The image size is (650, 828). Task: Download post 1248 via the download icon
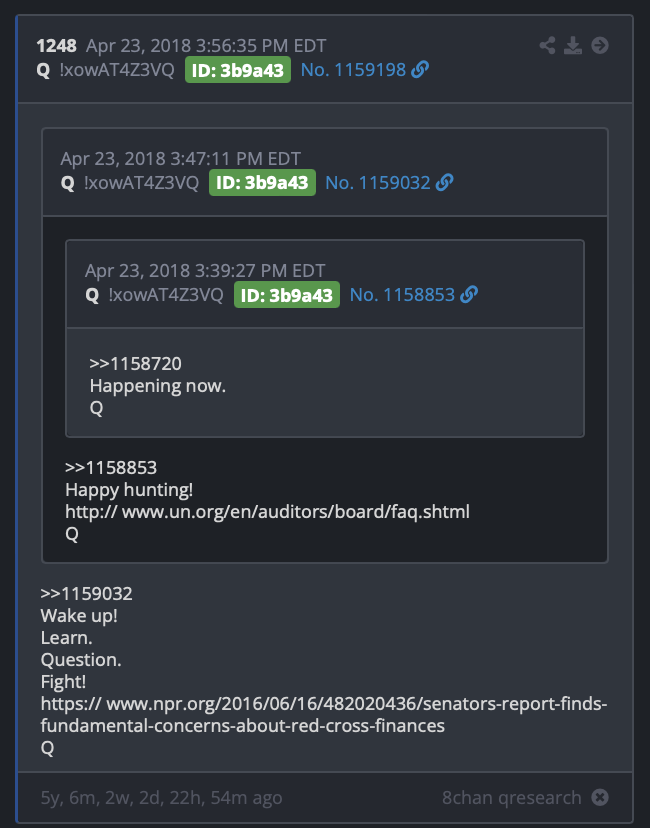573,45
